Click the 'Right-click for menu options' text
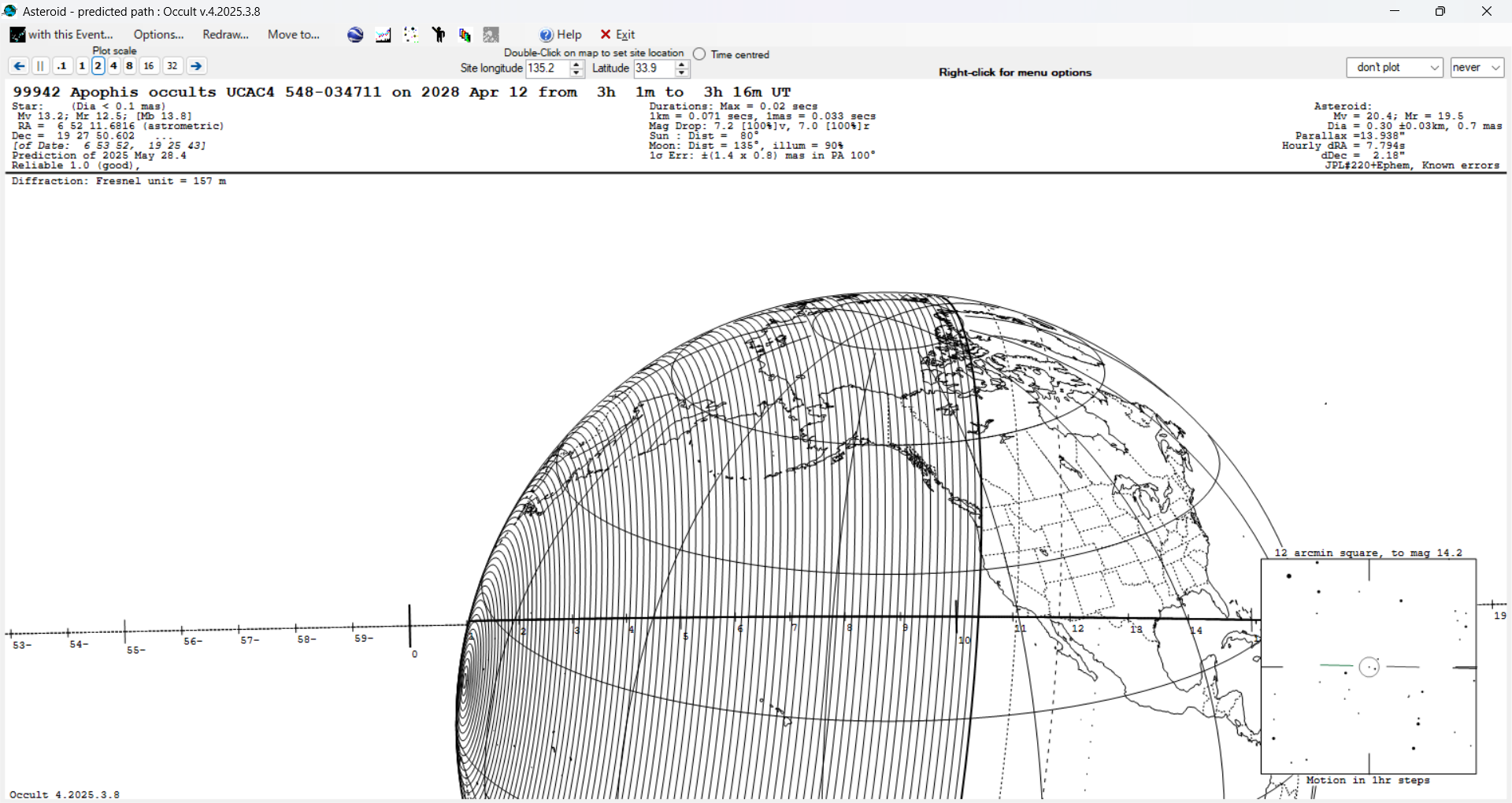The height and width of the screenshot is (803, 1512). click(x=1015, y=72)
